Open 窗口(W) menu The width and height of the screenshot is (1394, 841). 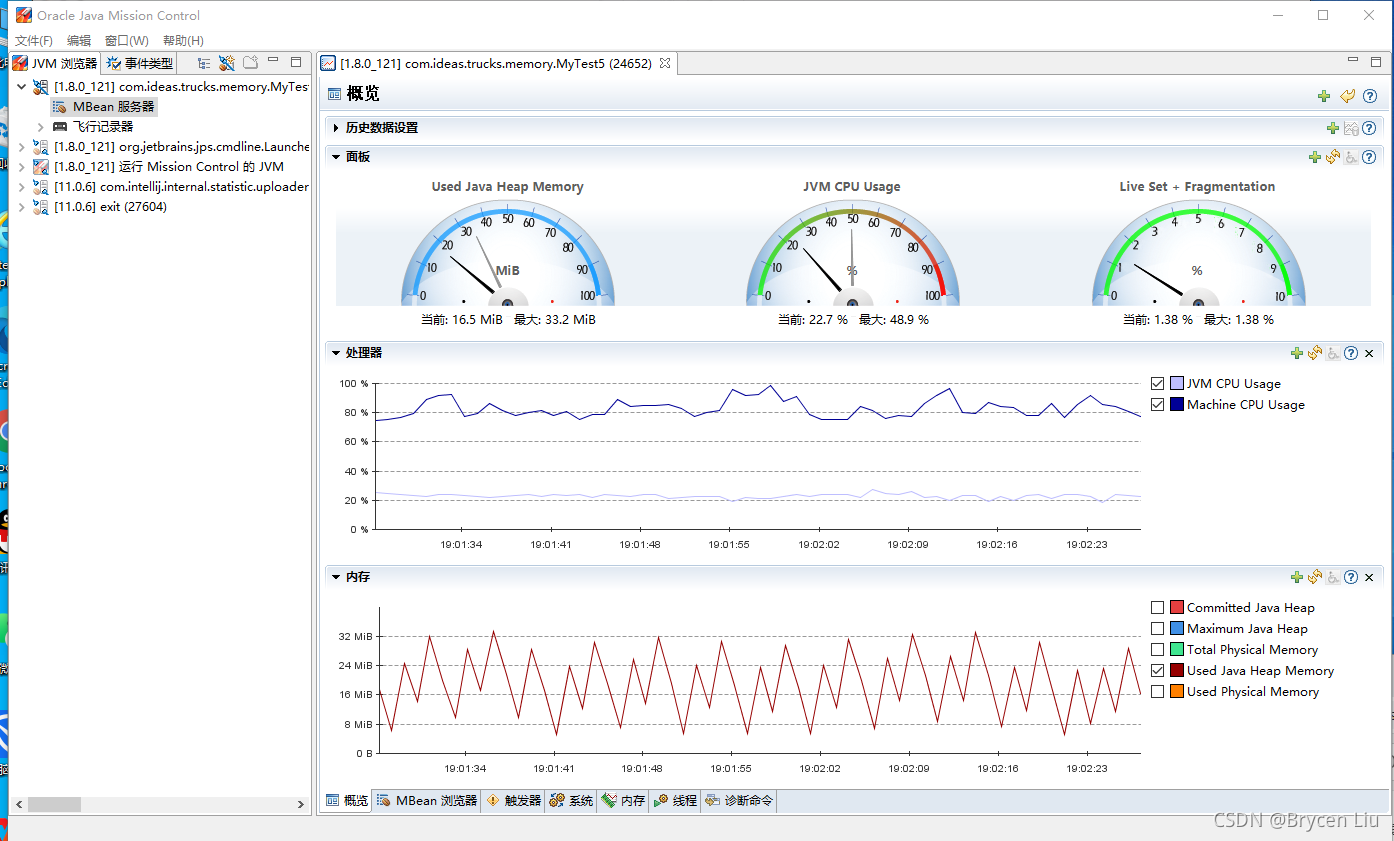(x=126, y=41)
